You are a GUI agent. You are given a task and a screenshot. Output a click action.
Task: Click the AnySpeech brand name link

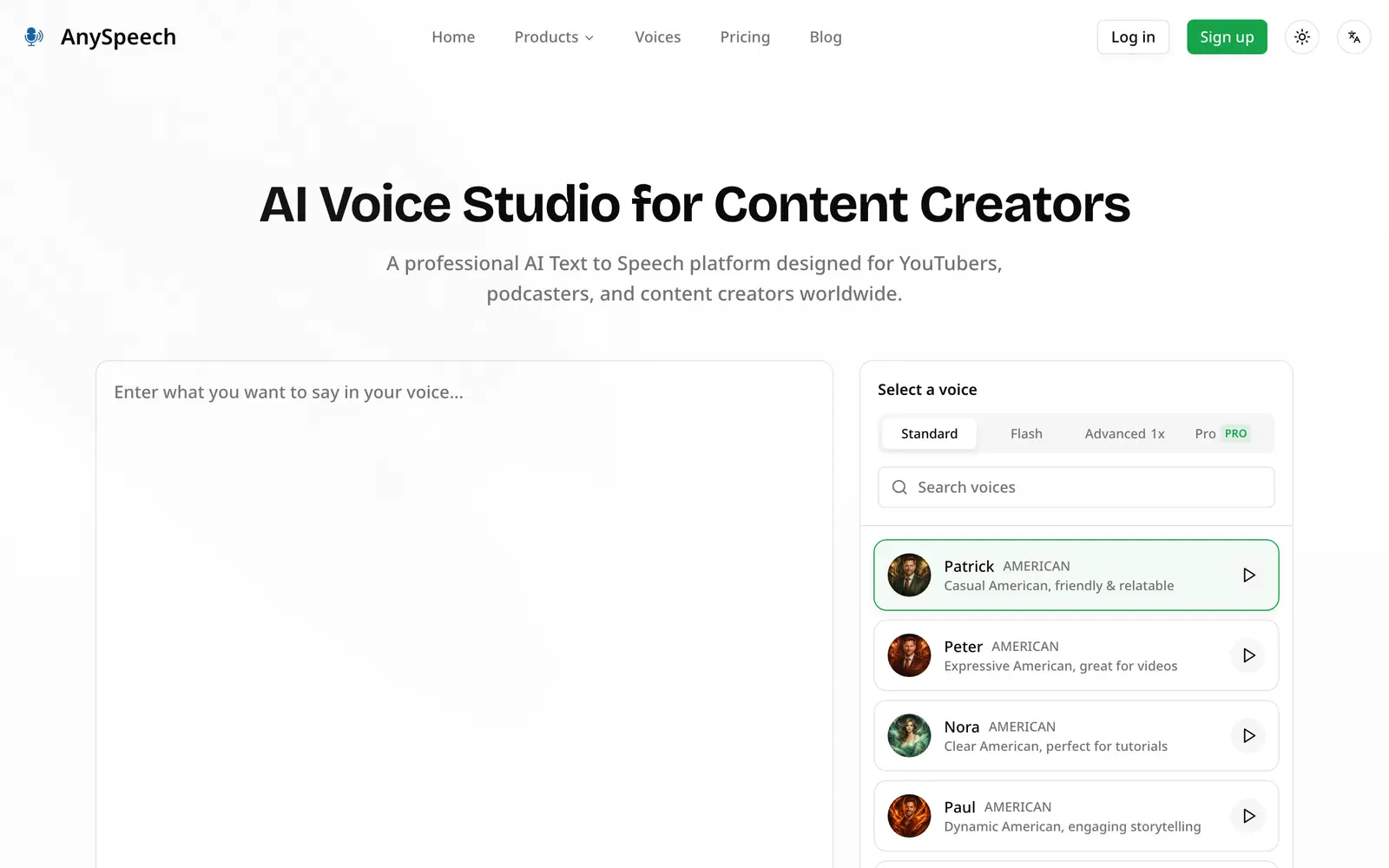pyautogui.click(x=118, y=36)
